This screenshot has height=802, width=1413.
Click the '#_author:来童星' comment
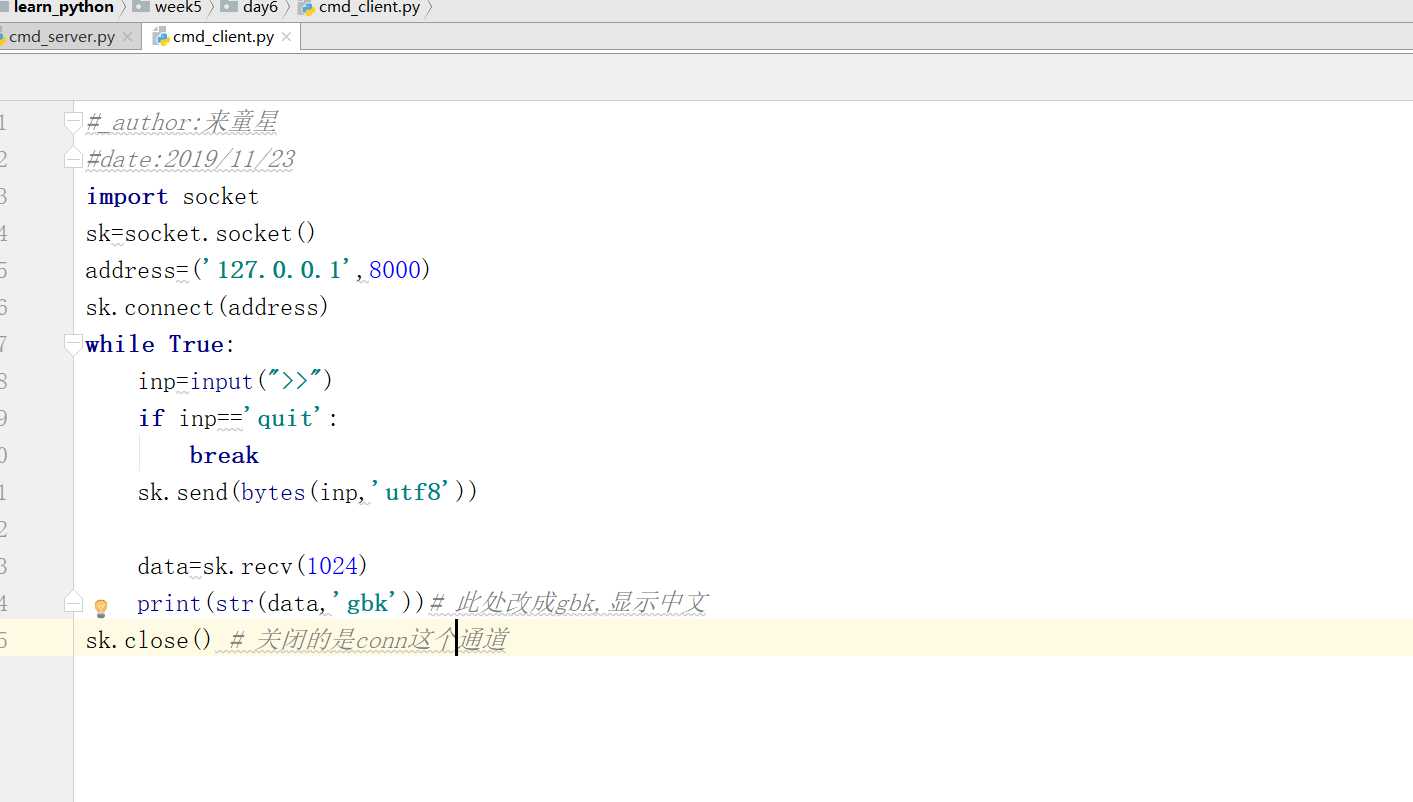[x=181, y=122]
